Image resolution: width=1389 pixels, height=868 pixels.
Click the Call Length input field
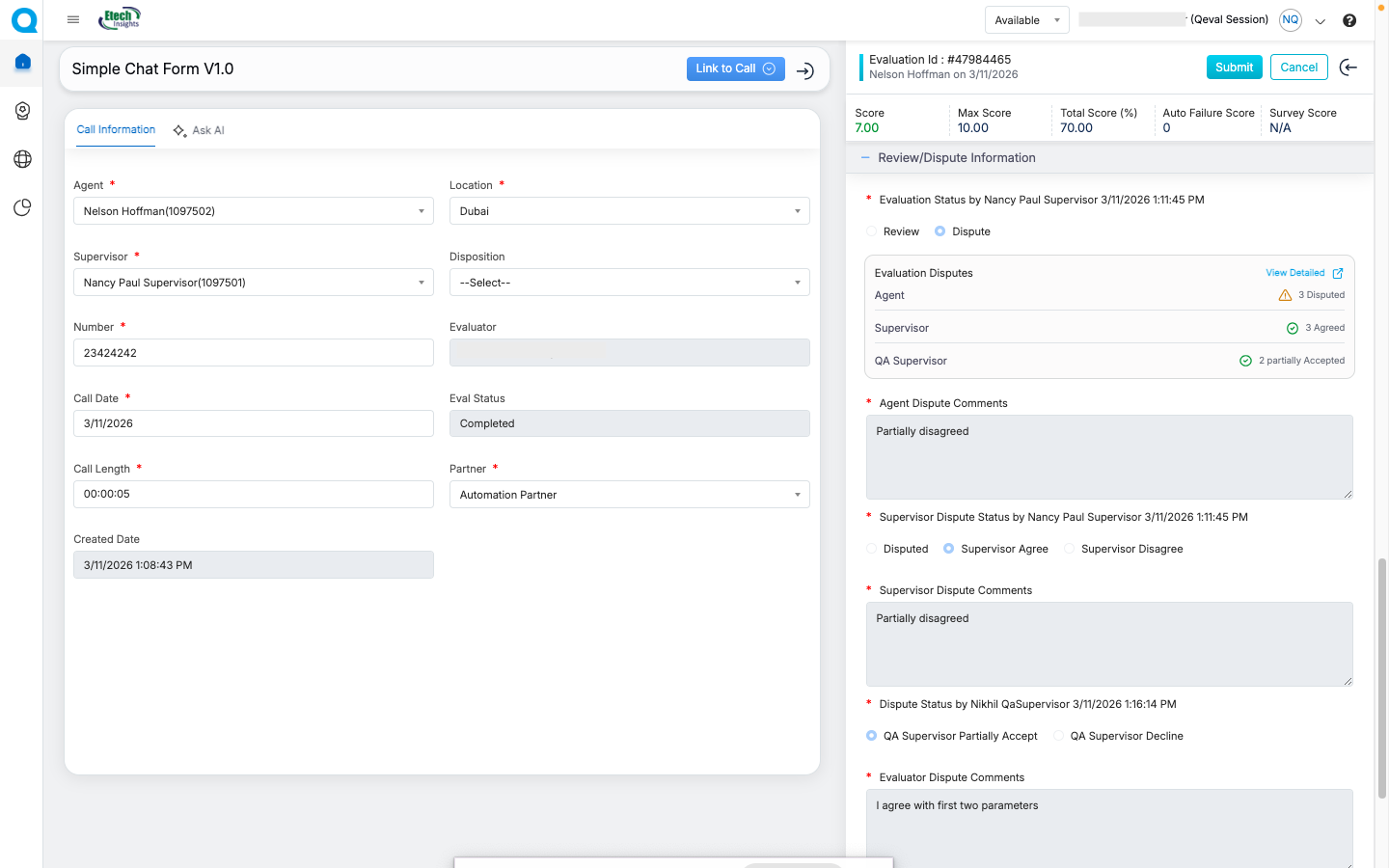coord(253,494)
